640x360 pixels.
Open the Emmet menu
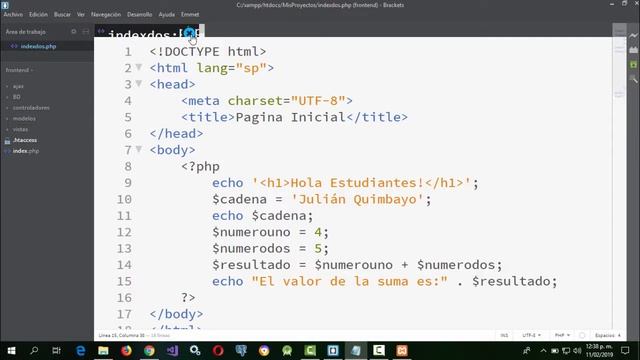190,14
